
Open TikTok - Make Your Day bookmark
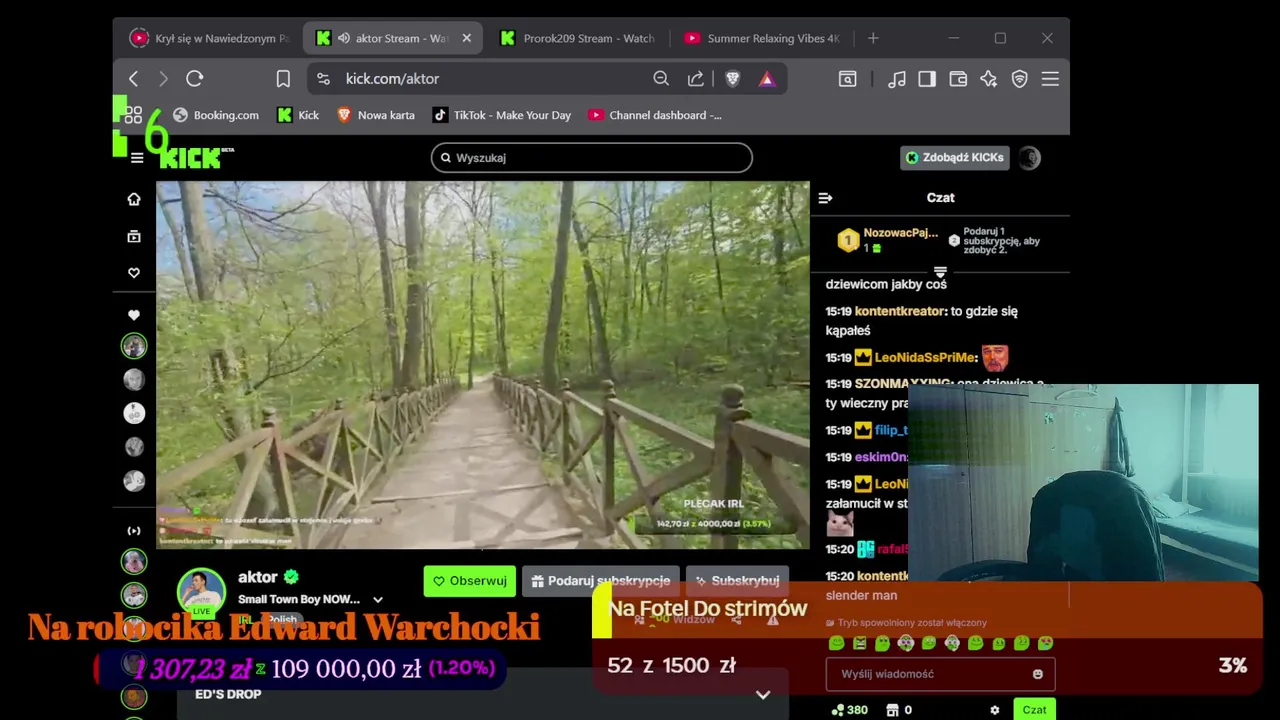tap(502, 115)
